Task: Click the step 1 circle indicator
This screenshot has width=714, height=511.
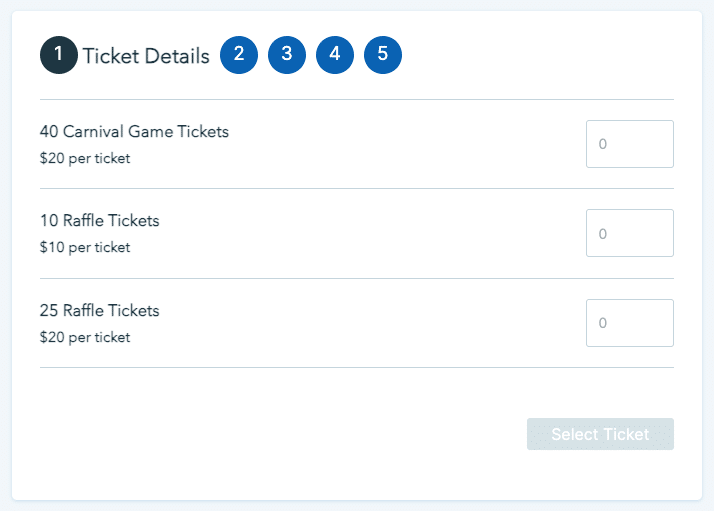Action: [x=59, y=55]
